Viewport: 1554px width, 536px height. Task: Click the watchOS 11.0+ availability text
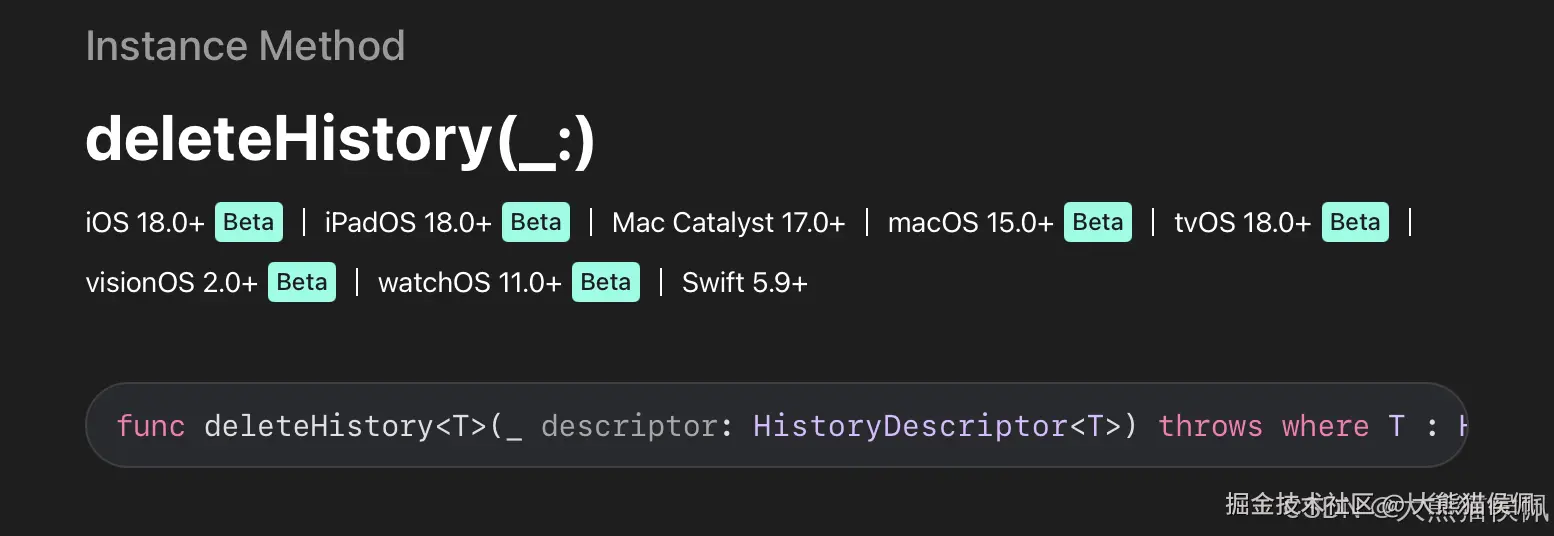tap(469, 283)
